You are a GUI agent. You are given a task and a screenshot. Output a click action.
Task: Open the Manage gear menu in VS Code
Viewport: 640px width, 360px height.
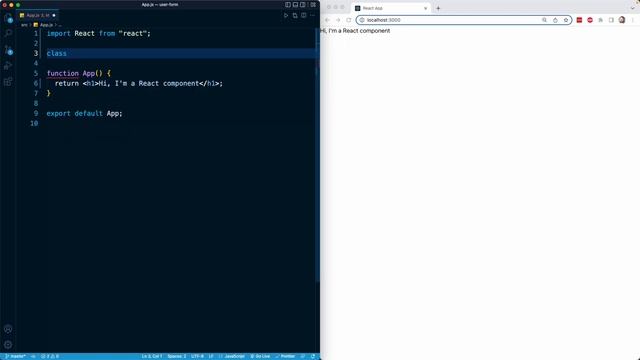click(x=8, y=344)
